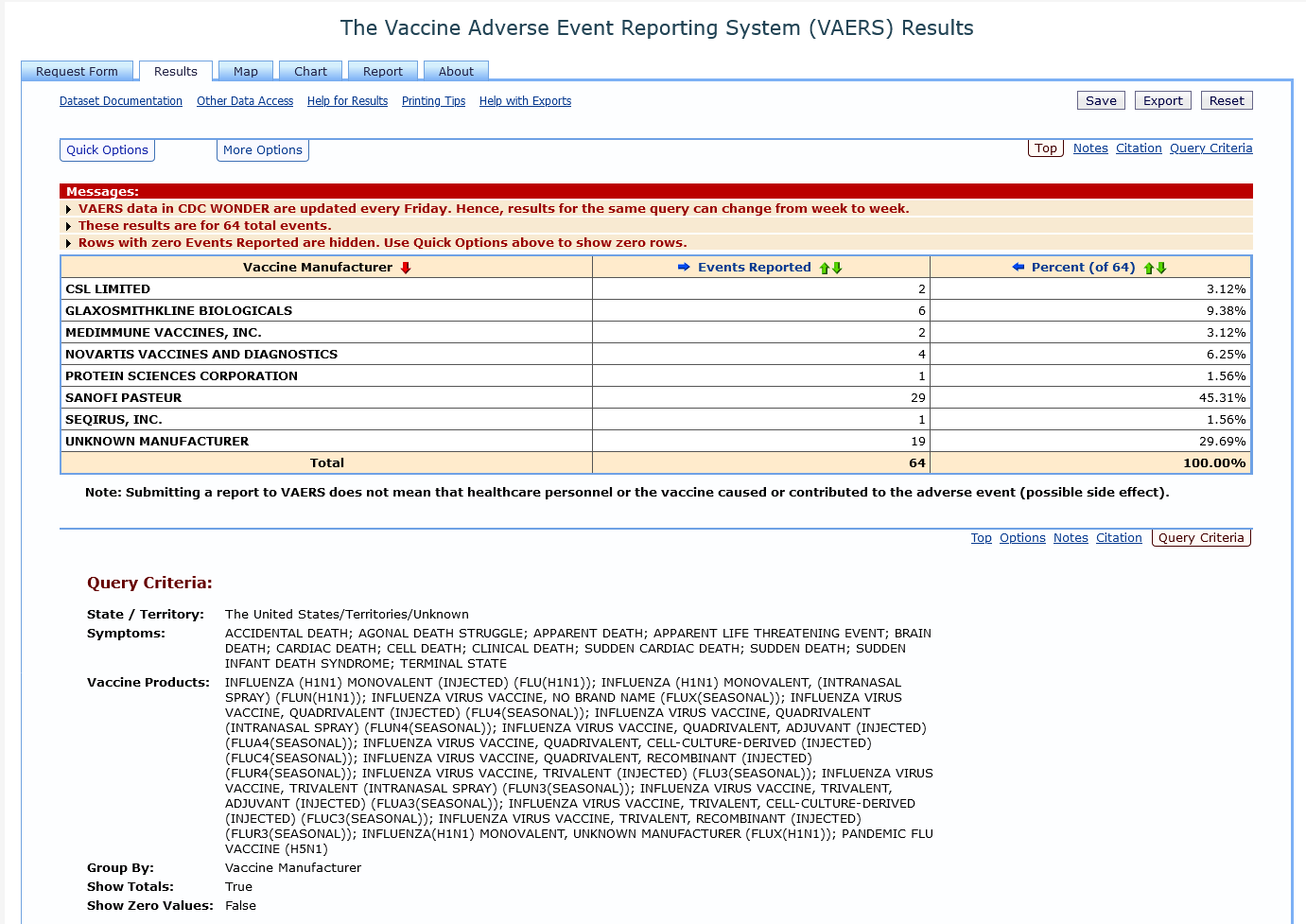Click triangle bullet beside 'Rows with zero Events' message
This screenshot has width=1306, height=924.
pos(68,243)
